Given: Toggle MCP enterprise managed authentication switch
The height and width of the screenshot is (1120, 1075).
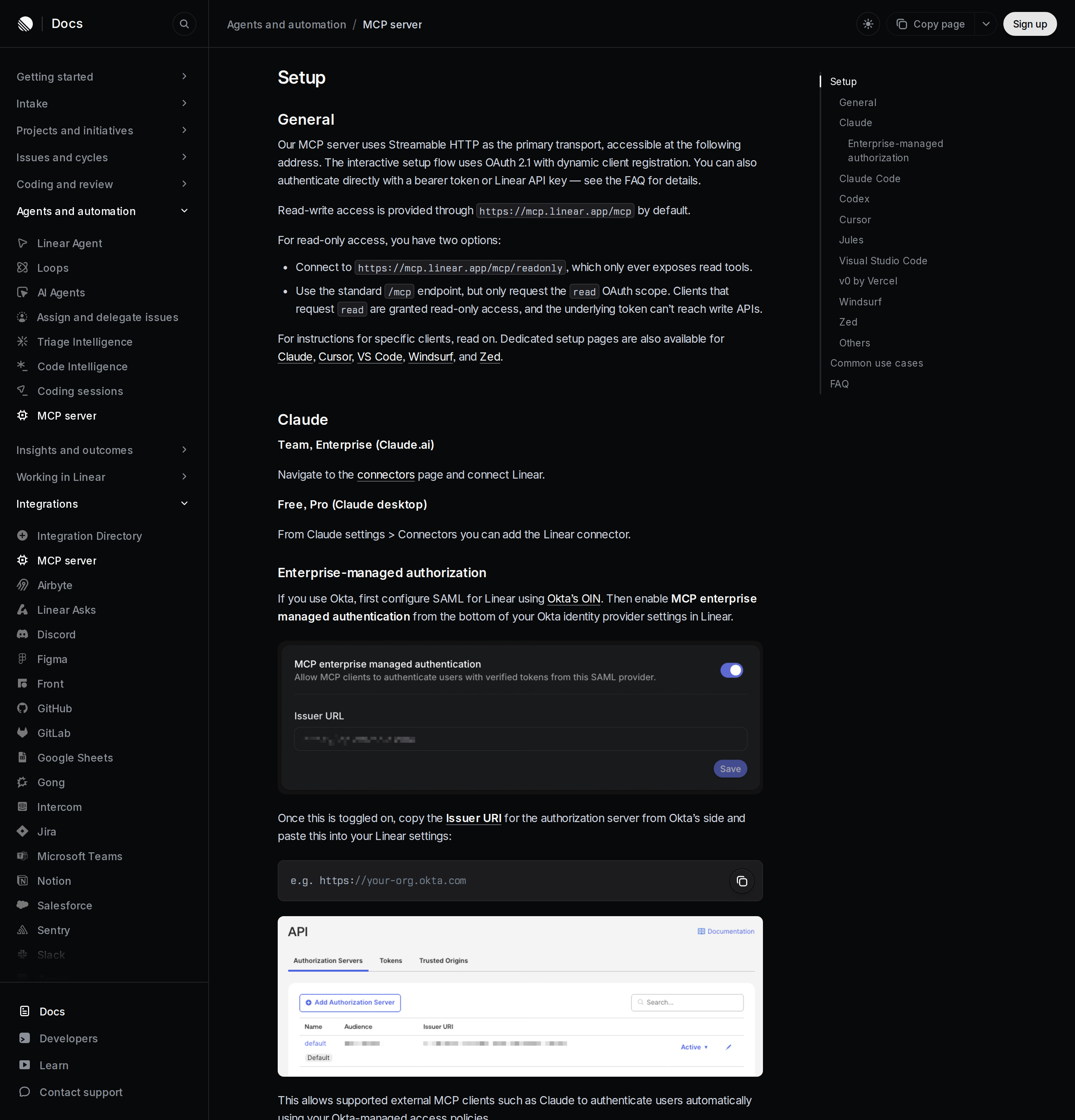Looking at the screenshot, I should tap(731, 670).
